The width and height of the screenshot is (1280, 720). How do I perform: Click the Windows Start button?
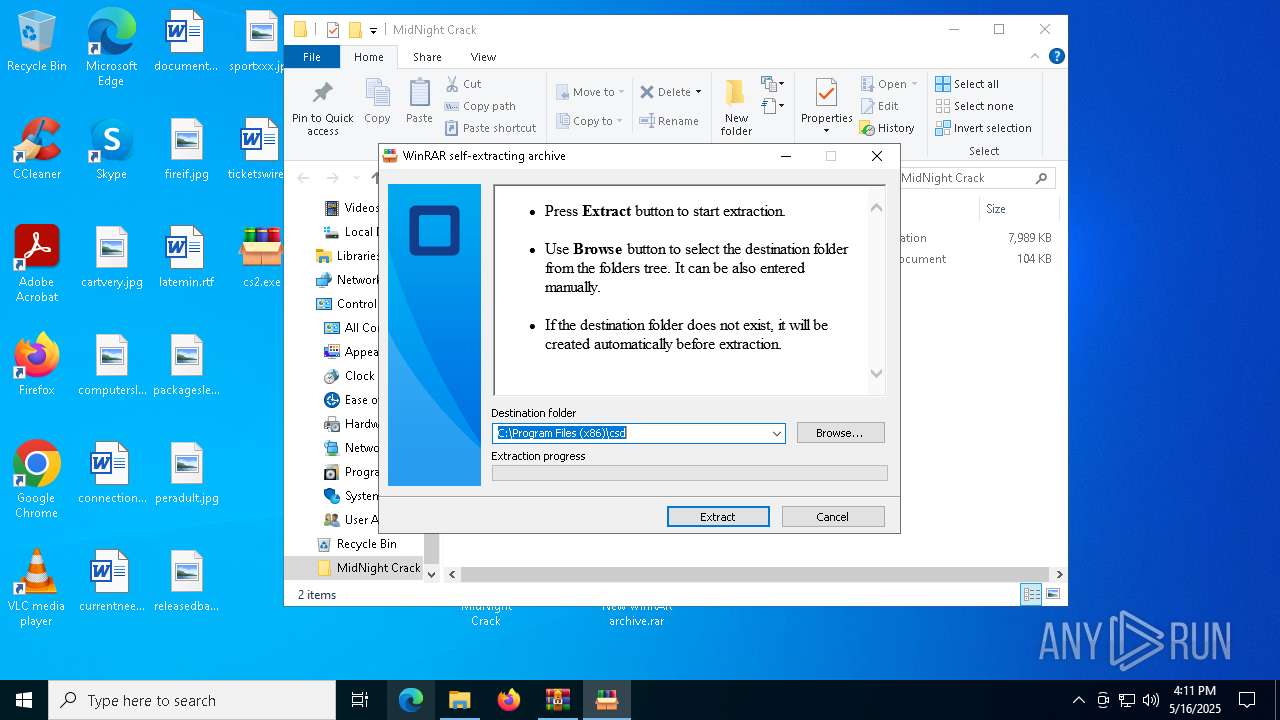(x=24, y=700)
